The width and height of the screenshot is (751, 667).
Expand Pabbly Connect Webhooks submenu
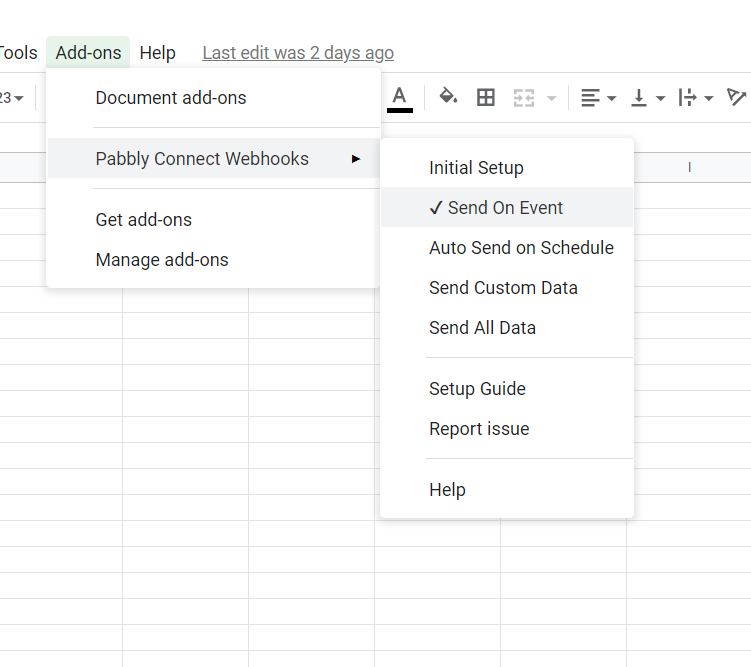214,158
